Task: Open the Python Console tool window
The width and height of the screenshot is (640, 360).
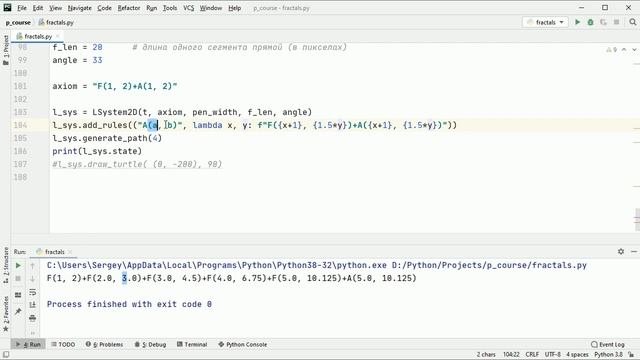Action: pyautogui.click(x=242, y=344)
